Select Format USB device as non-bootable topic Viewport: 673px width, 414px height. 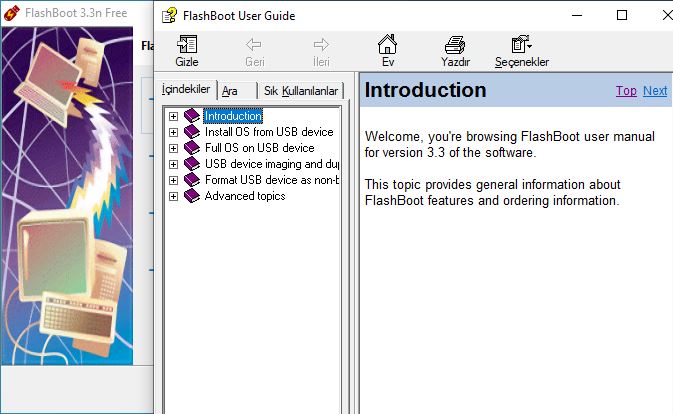(272, 180)
